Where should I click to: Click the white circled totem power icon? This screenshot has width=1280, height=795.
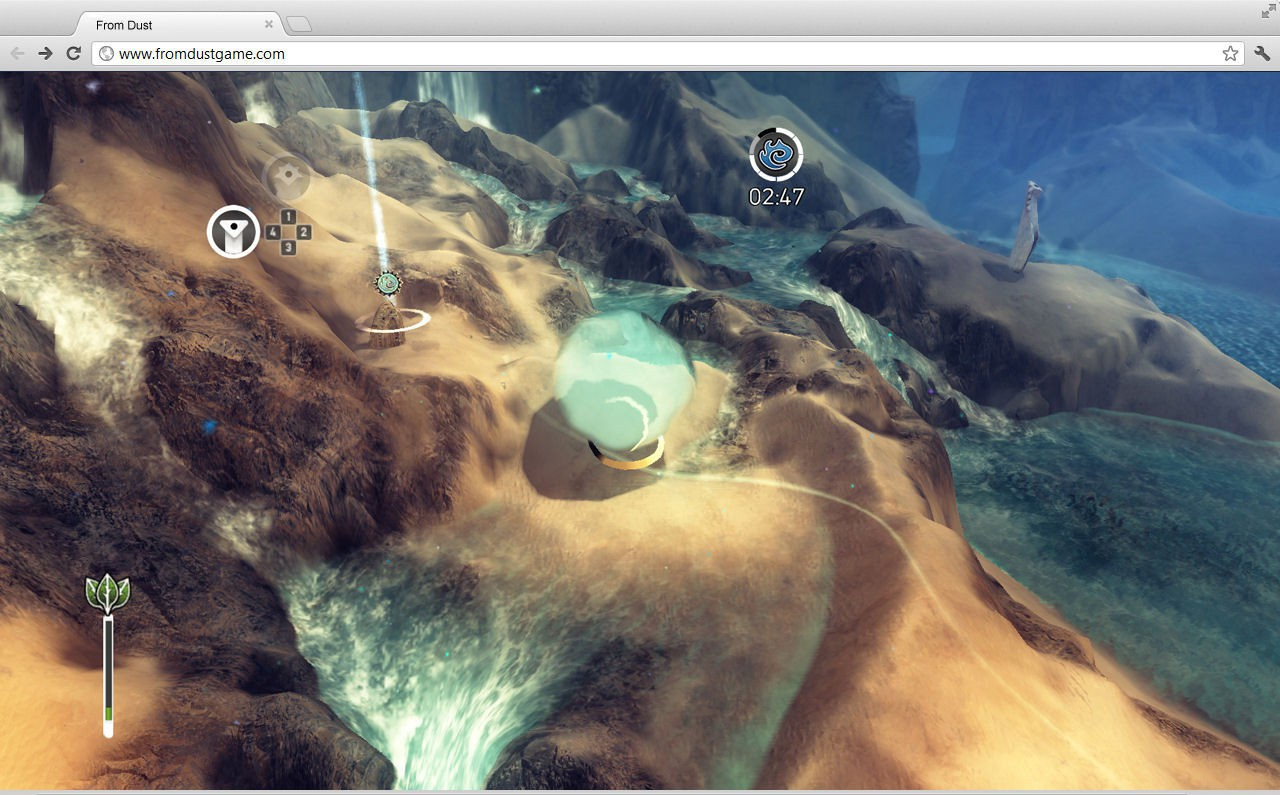click(x=233, y=232)
